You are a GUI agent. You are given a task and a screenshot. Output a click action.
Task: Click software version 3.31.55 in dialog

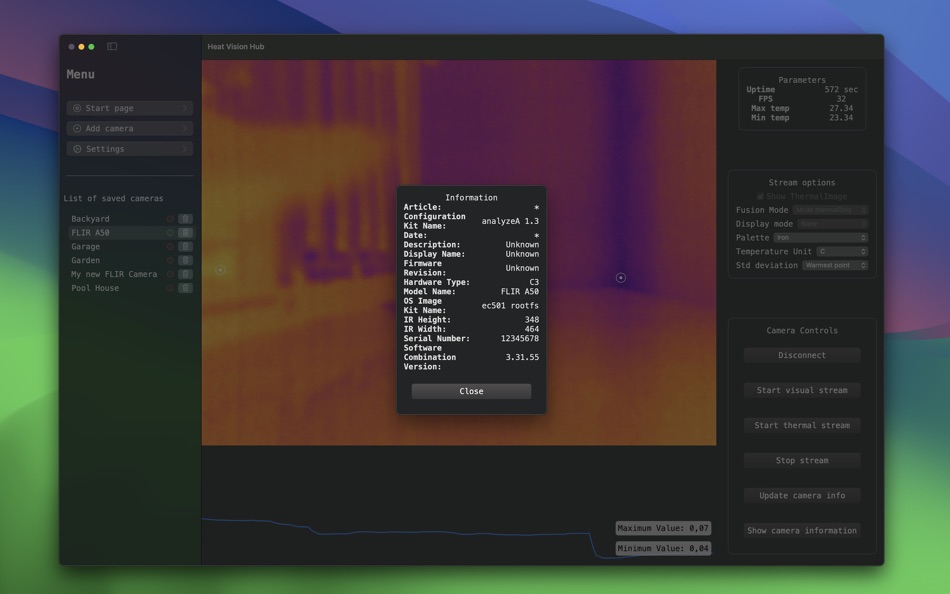(x=522, y=358)
